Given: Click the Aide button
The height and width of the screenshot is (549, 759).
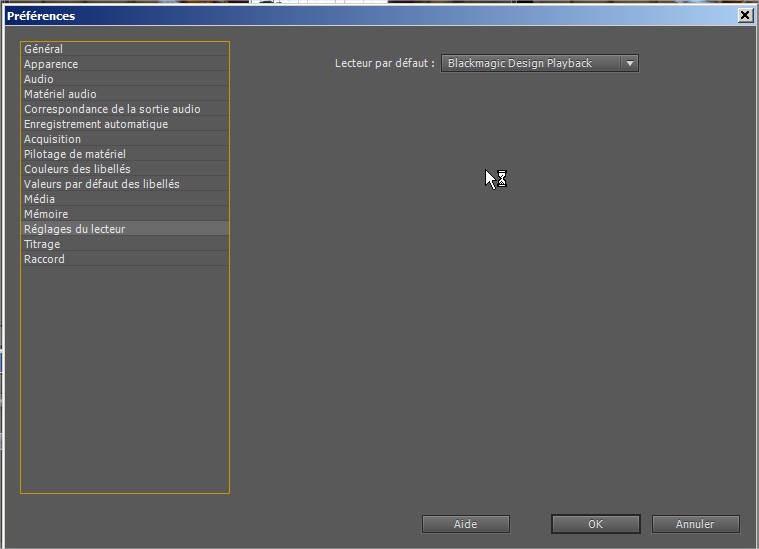Looking at the screenshot, I should (466, 524).
